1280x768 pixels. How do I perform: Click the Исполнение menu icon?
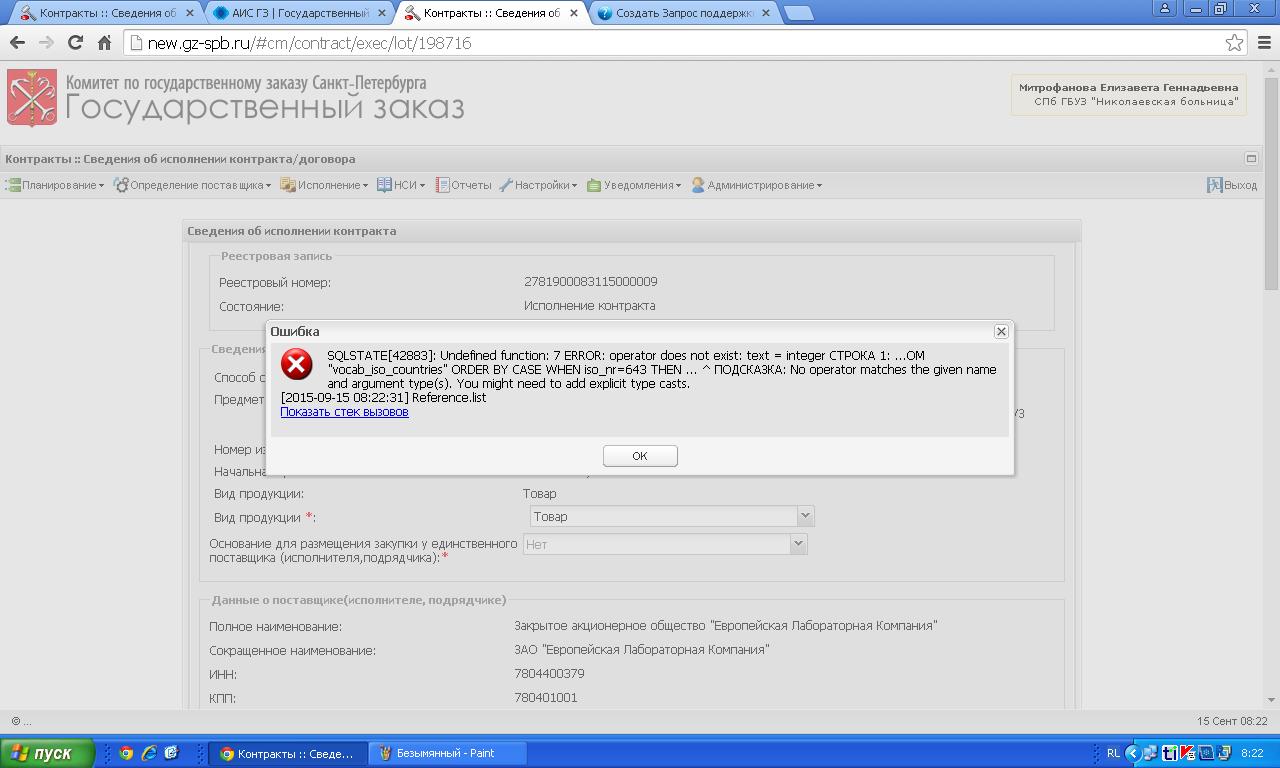click(x=288, y=185)
